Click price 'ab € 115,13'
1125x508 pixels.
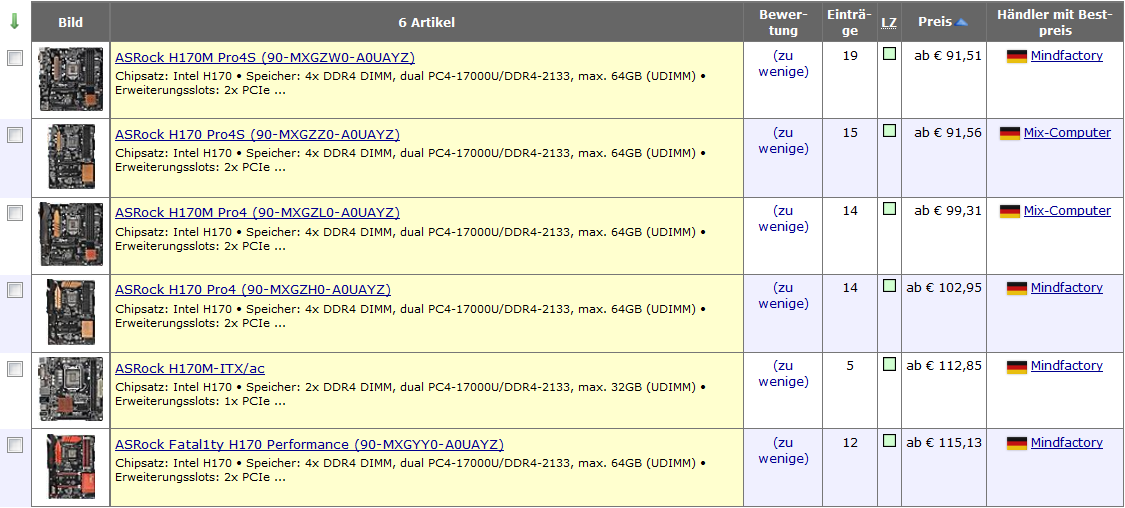(944, 443)
